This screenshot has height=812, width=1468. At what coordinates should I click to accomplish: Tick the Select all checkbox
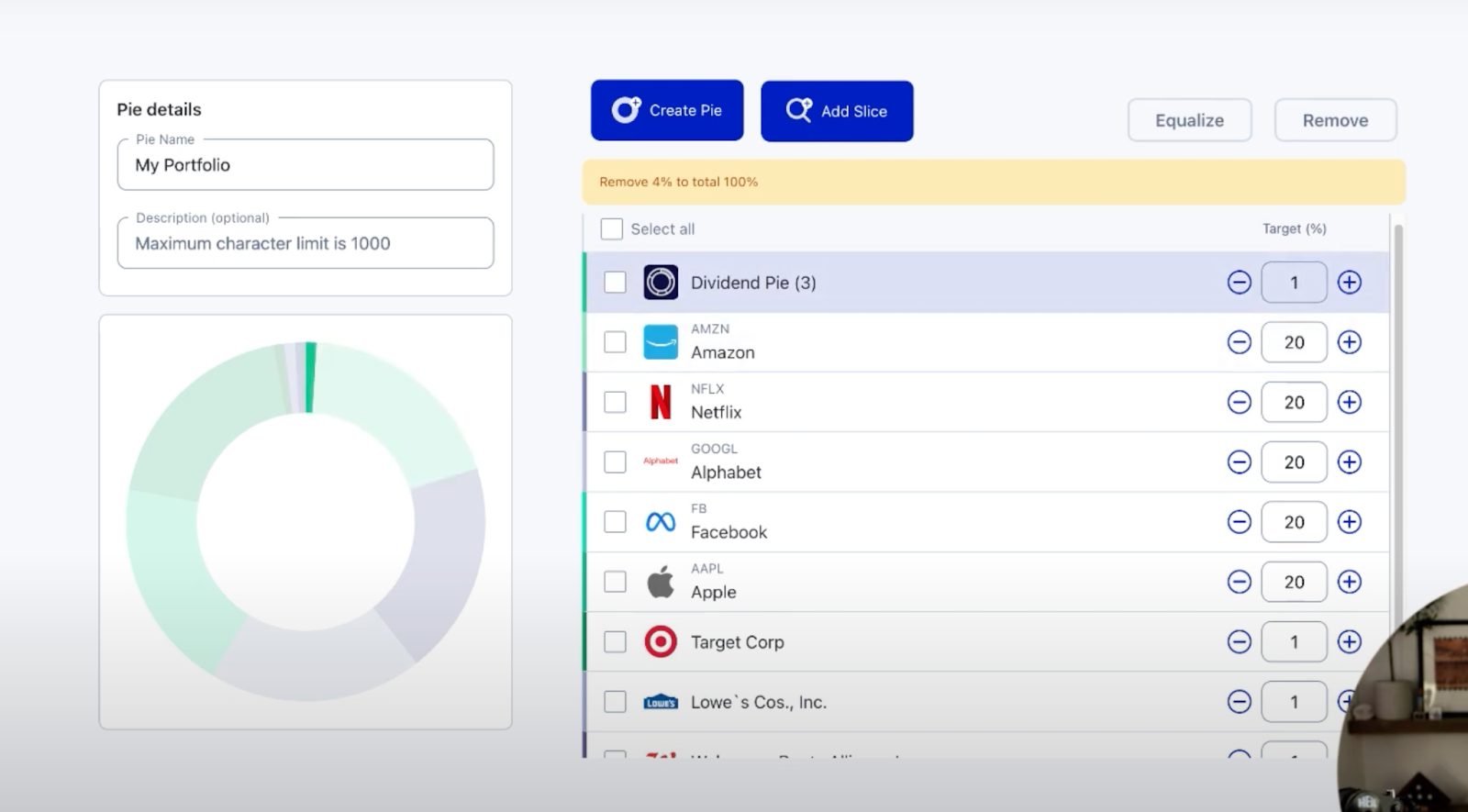[612, 228]
